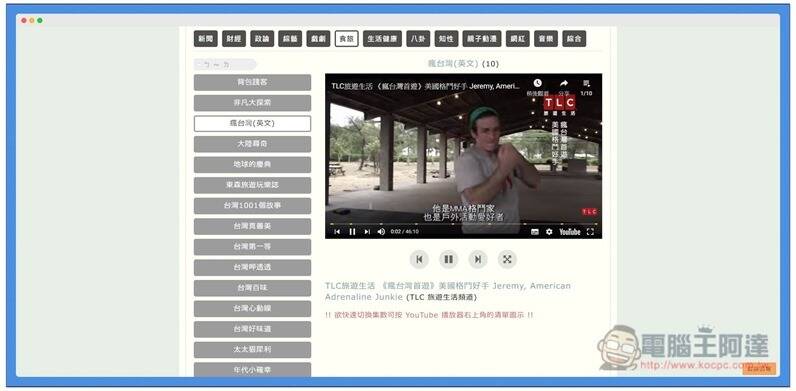796x391 pixels.
Task: Click round previous button below video
Action: click(419, 259)
